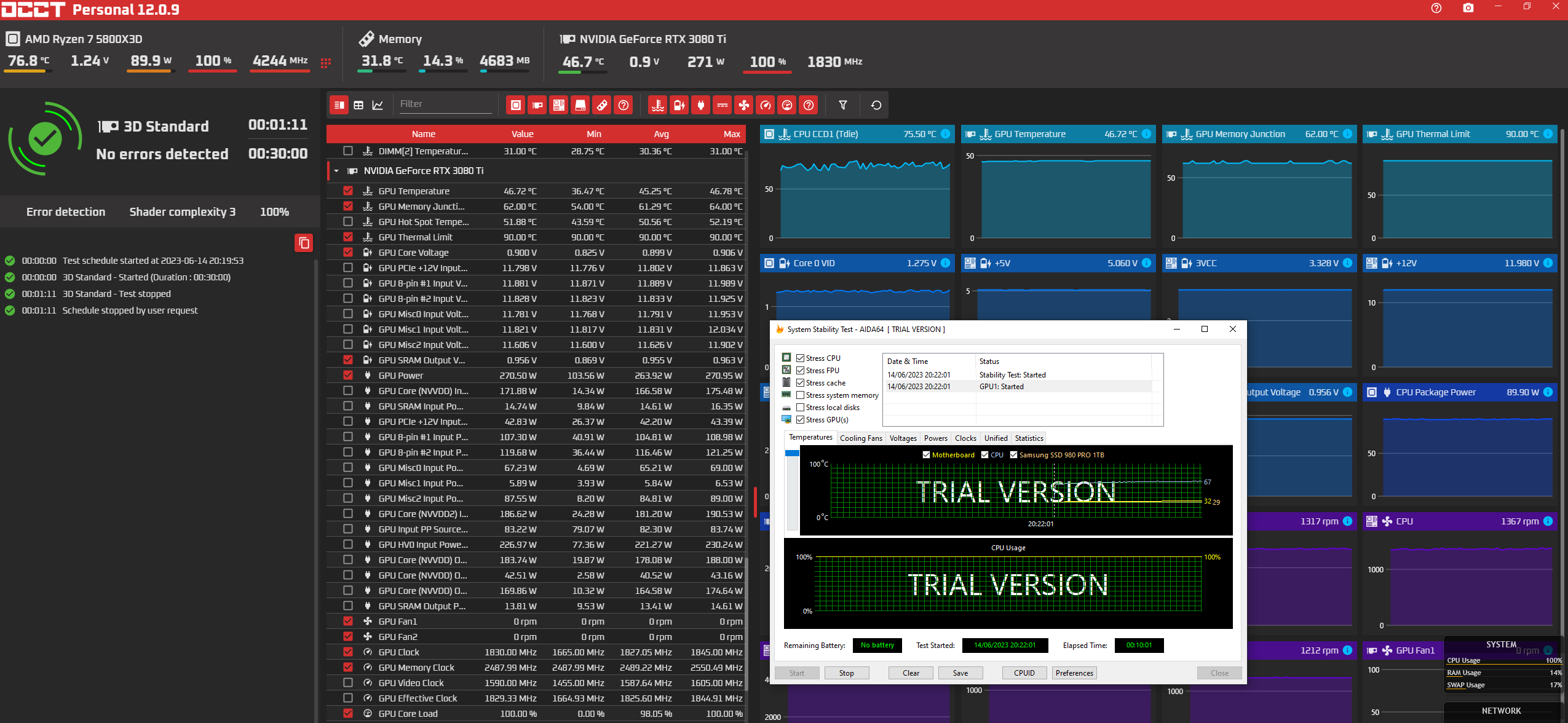Toggle the motherboard hardware filter icon
The width and height of the screenshot is (1568, 723).
click(559, 105)
